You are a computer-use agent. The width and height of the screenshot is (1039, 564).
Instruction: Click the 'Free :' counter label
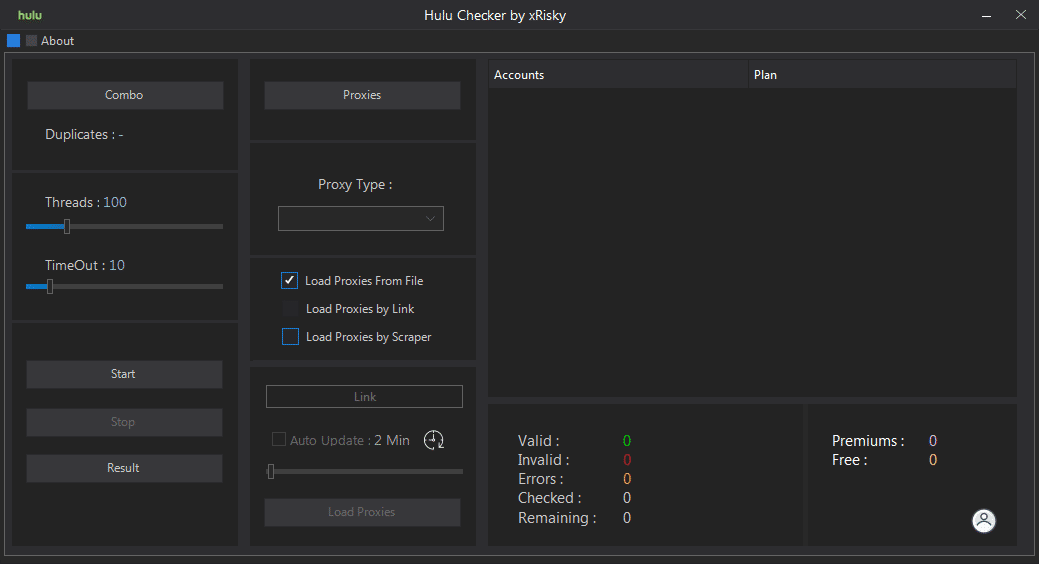(849, 460)
